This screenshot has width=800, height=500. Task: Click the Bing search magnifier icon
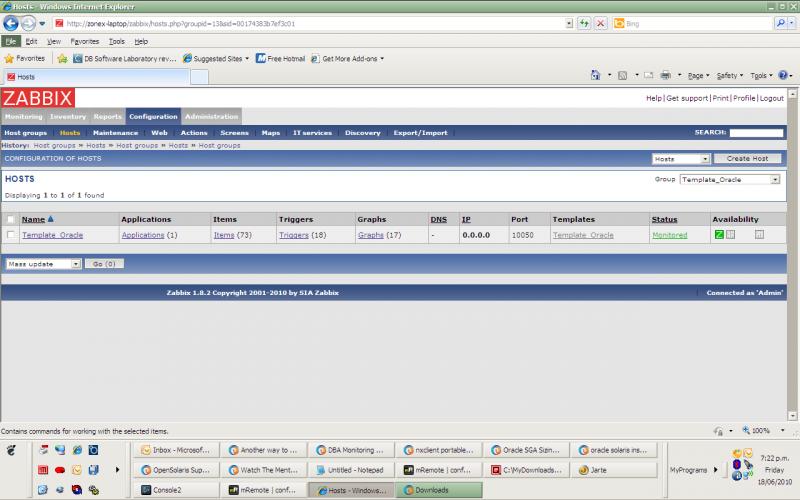coord(780,23)
